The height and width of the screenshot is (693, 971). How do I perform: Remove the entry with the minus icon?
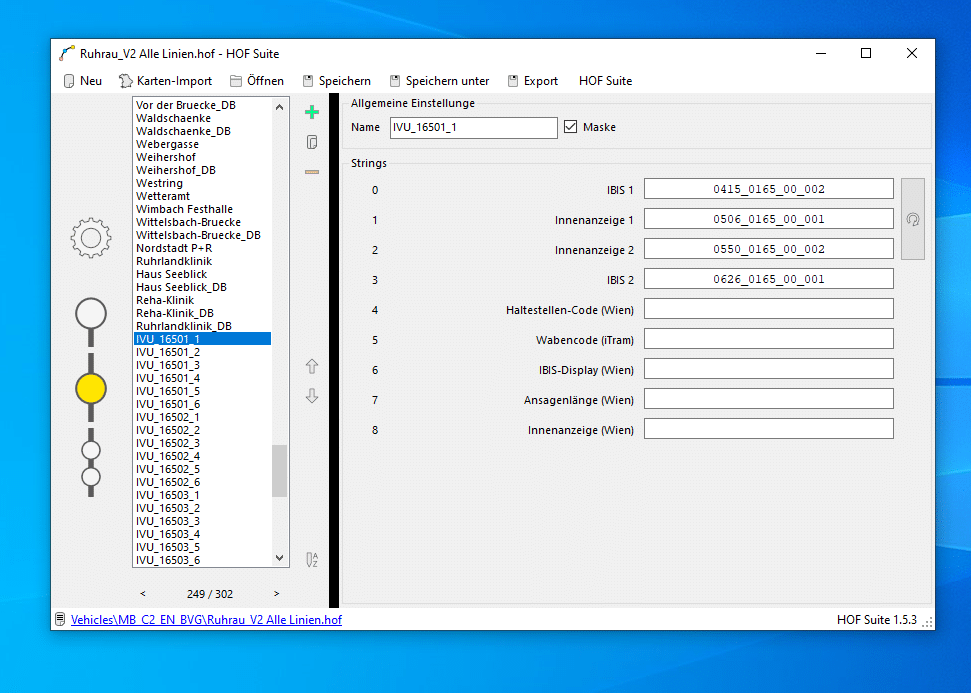pos(312,172)
